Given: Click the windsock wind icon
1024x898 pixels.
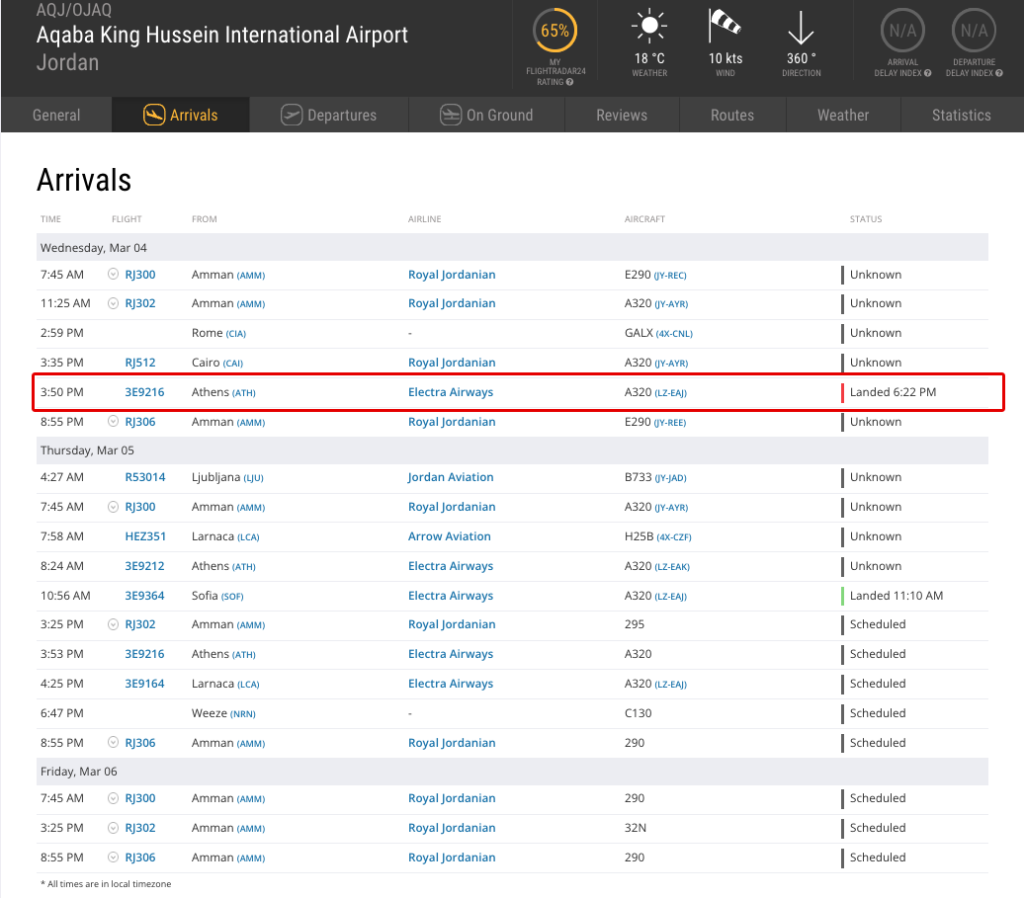Looking at the screenshot, I should 725,25.
